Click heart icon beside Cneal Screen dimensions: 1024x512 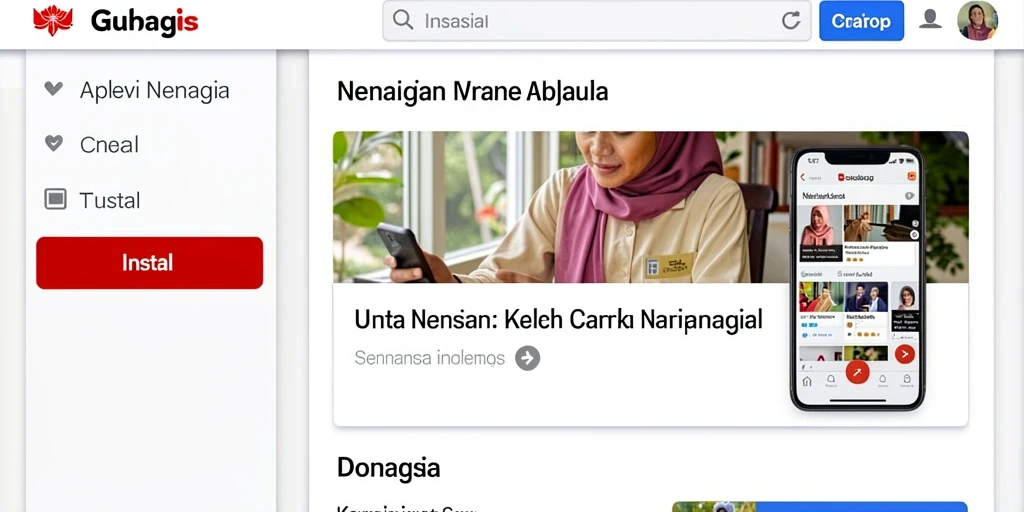click(54, 143)
